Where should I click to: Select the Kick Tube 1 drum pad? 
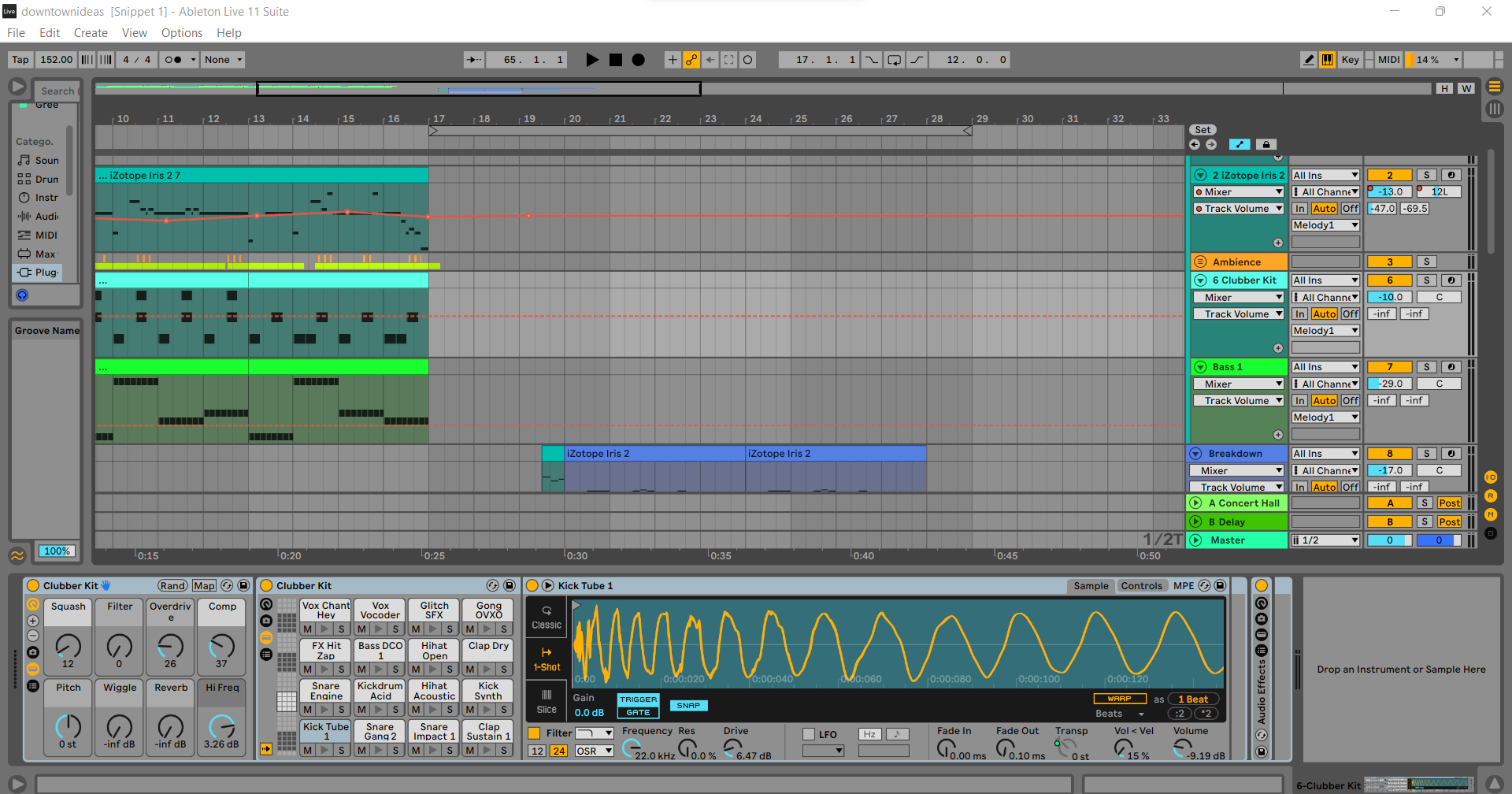[x=326, y=732]
